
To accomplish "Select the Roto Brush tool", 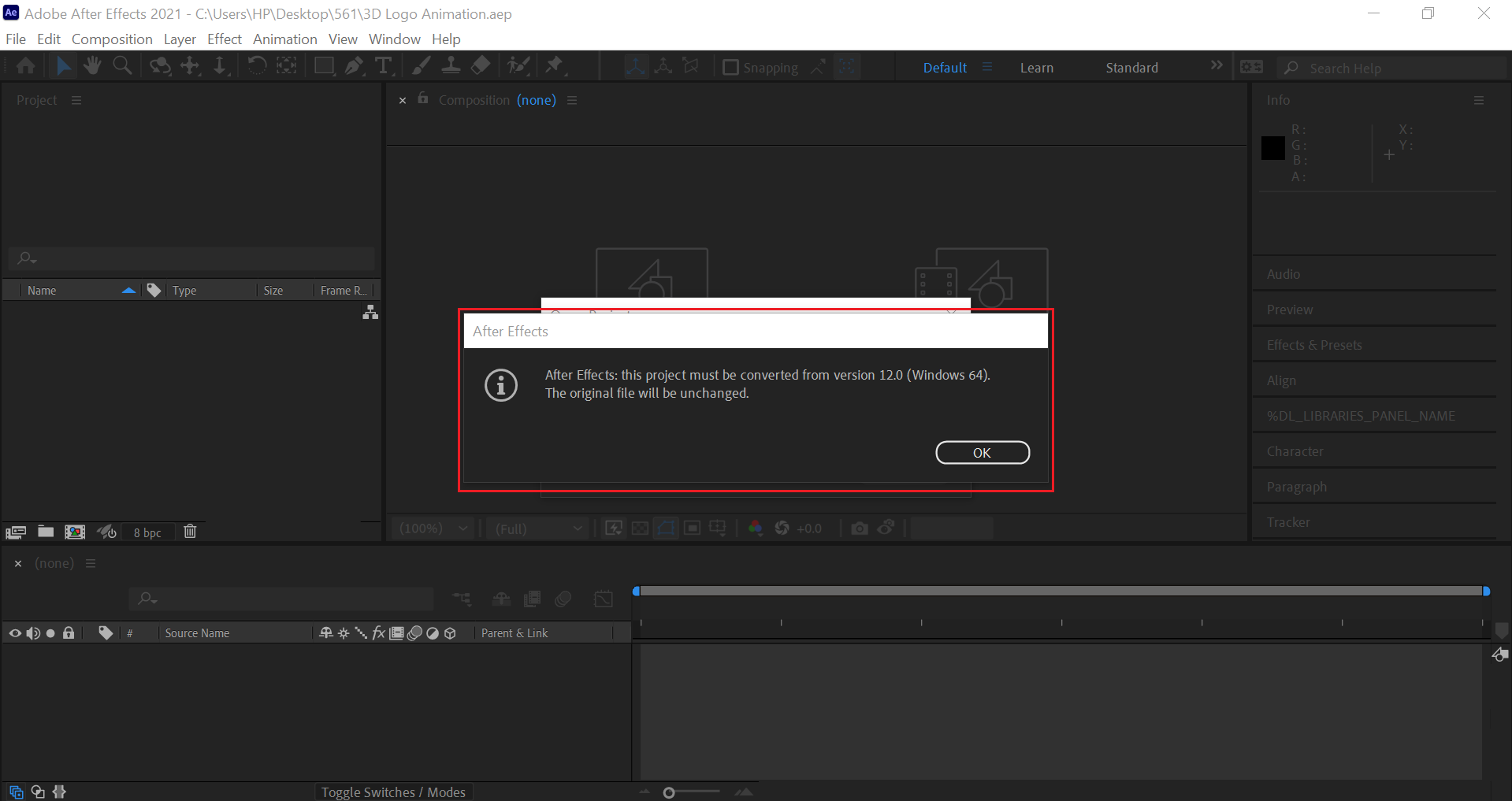I will click(518, 66).
